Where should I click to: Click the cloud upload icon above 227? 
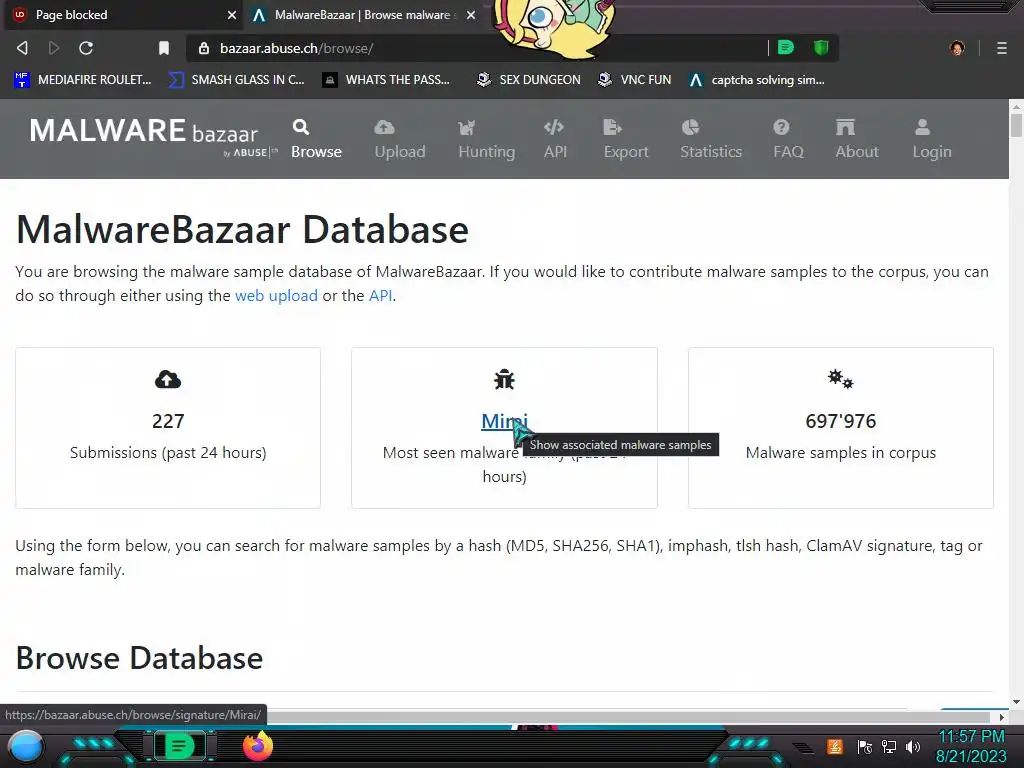click(168, 379)
